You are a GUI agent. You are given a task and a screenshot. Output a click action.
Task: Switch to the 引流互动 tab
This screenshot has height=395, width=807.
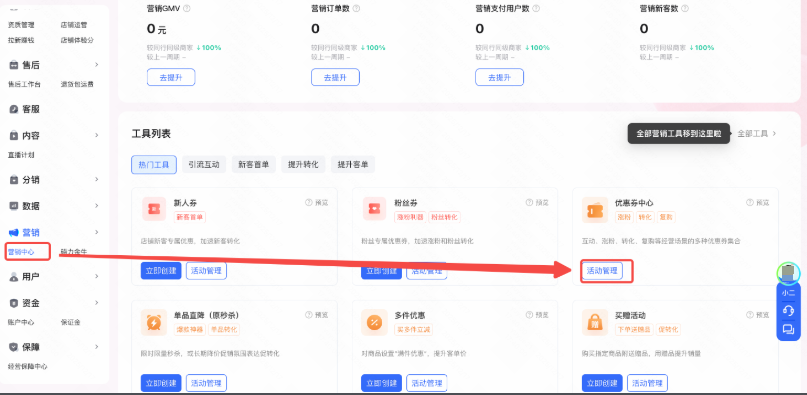tap(204, 165)
